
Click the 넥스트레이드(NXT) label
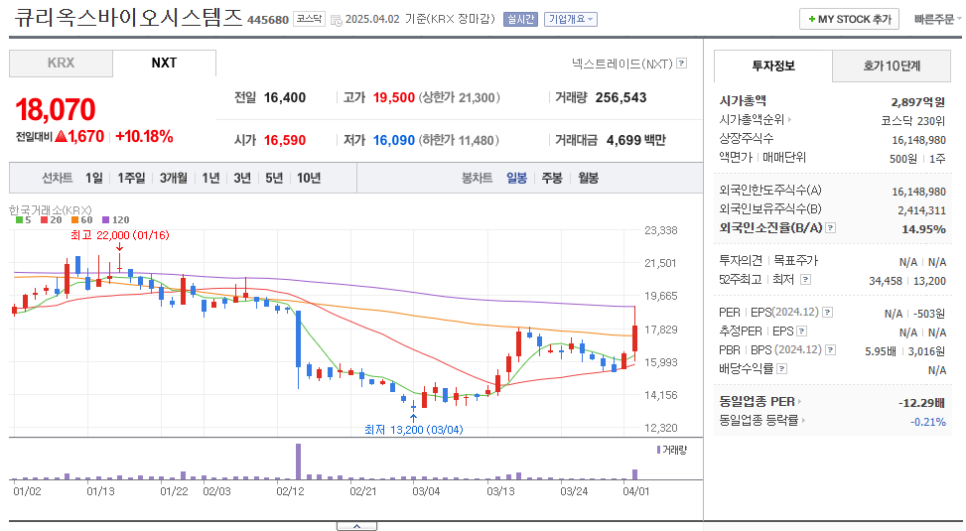tap(622, 63)
